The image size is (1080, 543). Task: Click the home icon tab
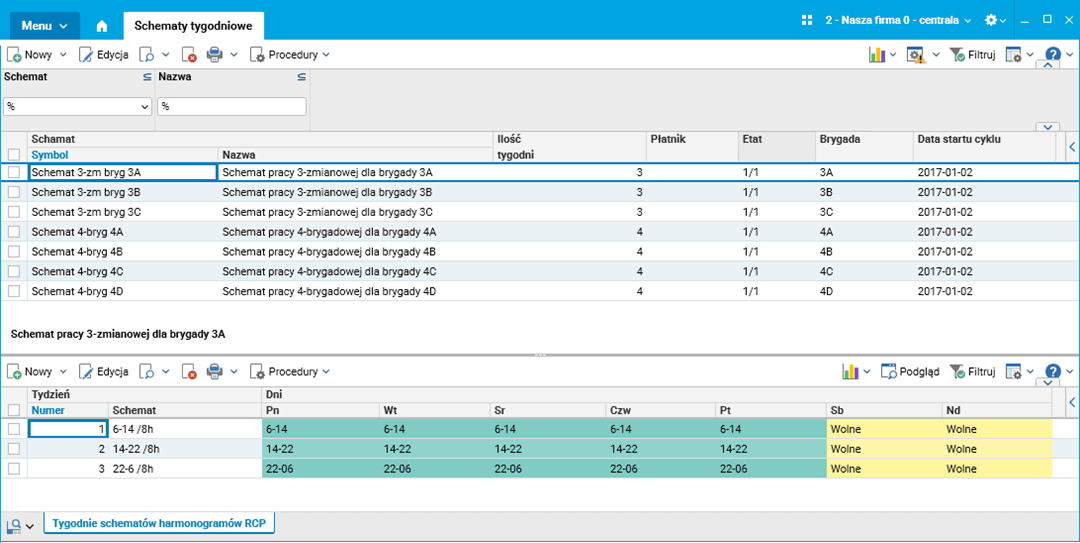tap(101, 26)
